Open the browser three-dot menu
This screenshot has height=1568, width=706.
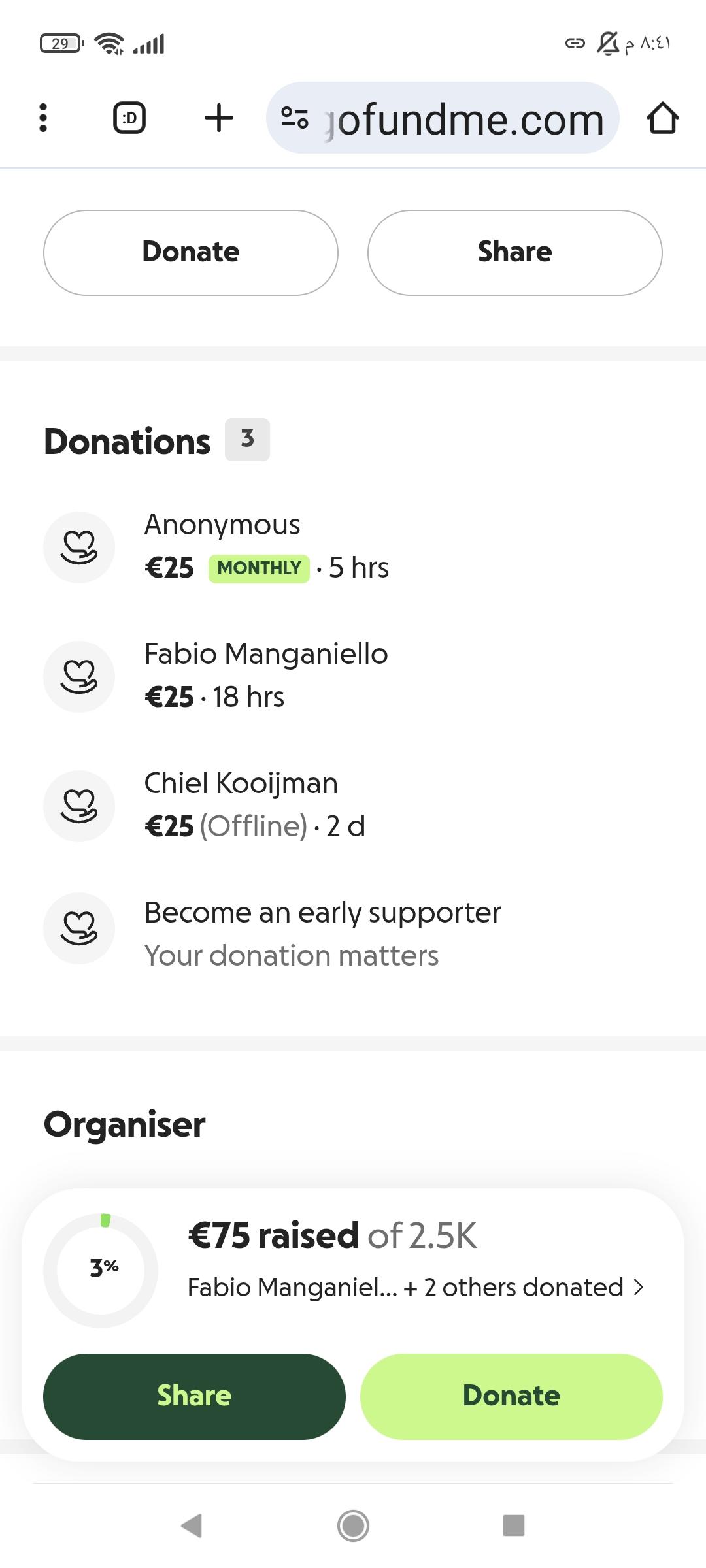click(x=43, y=118)
